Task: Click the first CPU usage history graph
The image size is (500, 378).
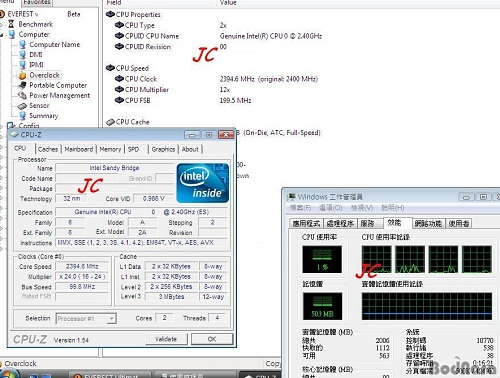Action: coord(377,260)
